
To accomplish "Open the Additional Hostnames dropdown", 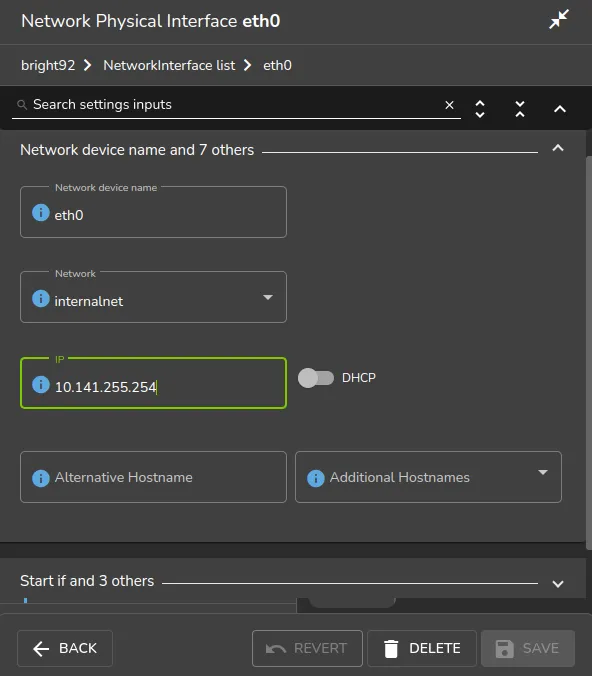I will coord(543,473).
